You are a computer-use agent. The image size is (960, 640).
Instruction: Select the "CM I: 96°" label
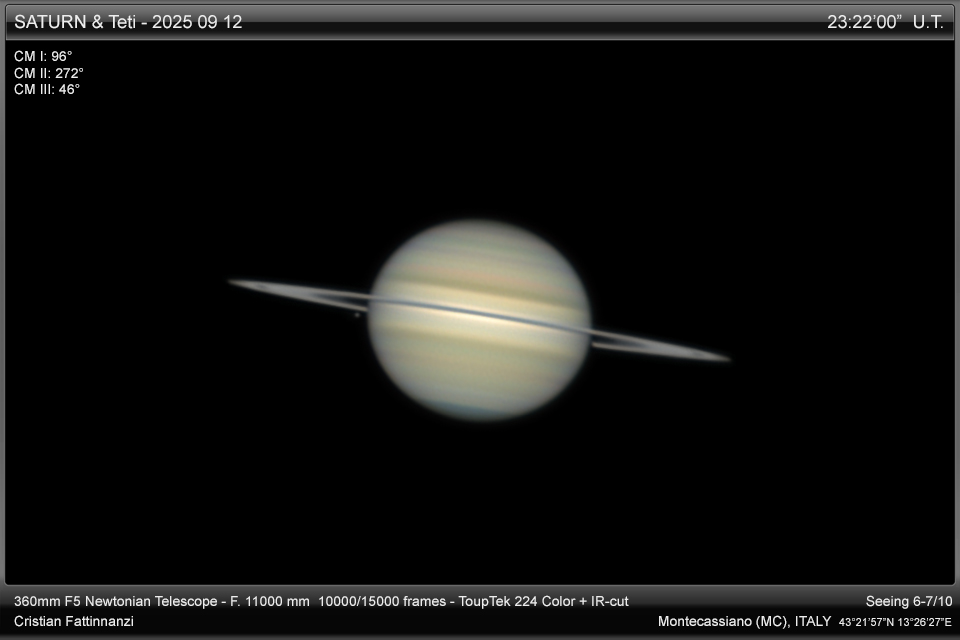43,57
